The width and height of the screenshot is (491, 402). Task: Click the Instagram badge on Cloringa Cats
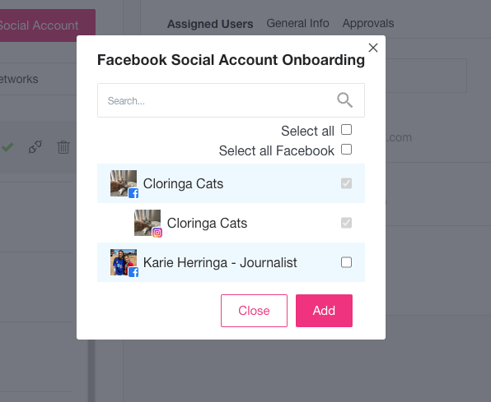pos(157,232)
